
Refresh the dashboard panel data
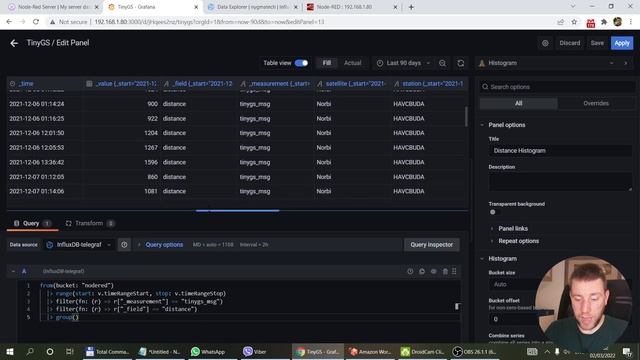click(461, 63)
